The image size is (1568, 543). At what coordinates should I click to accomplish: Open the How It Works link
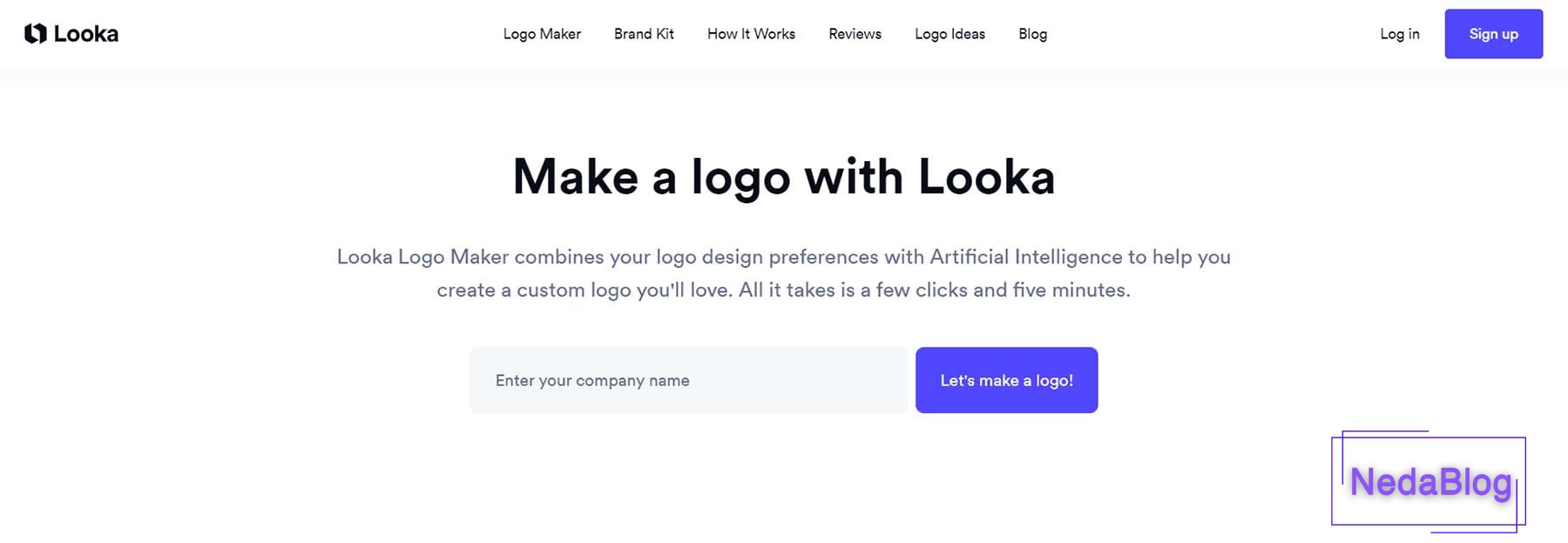point(751,34)
